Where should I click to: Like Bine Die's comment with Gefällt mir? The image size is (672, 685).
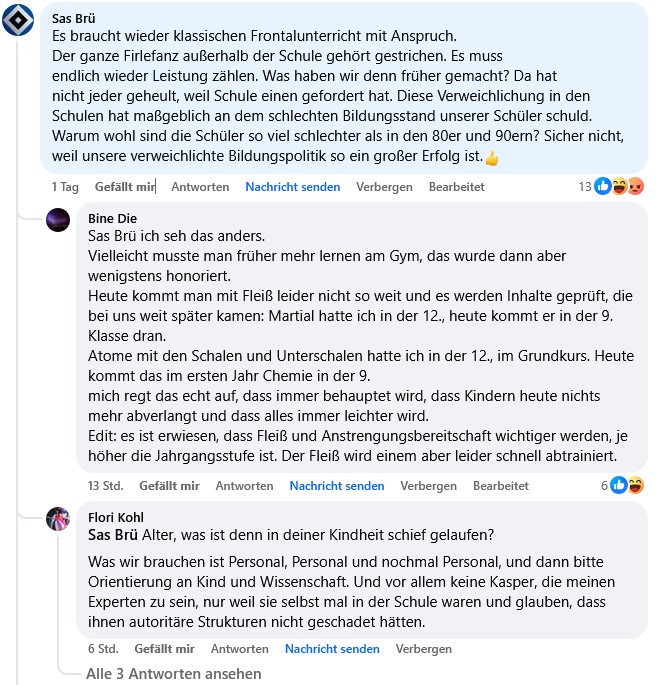coord(169,486)
